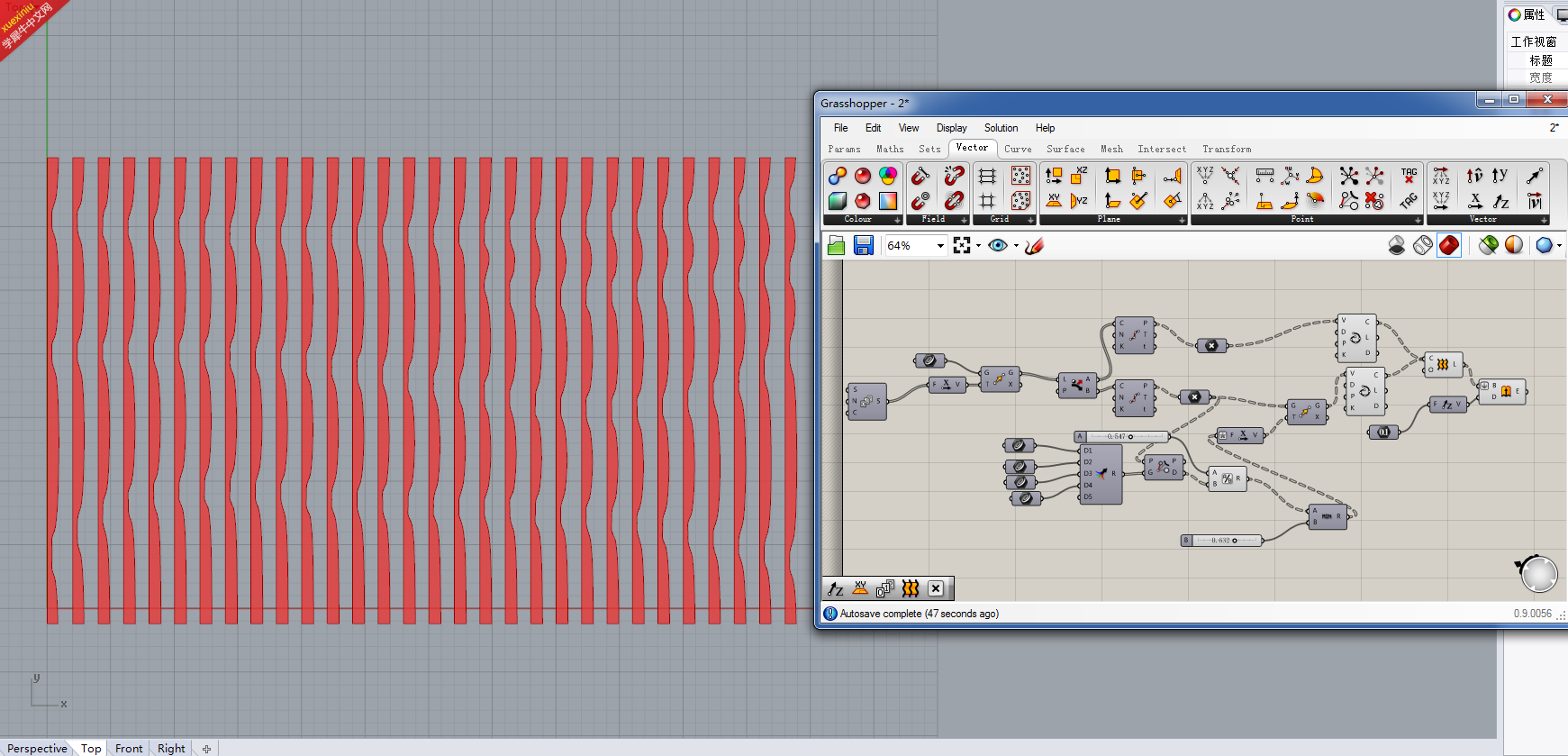Click the red TAG remove icon in Point panel
Image resolution: width=1568 pixels, height=756 pixels.
click(x=1409, y=175)
